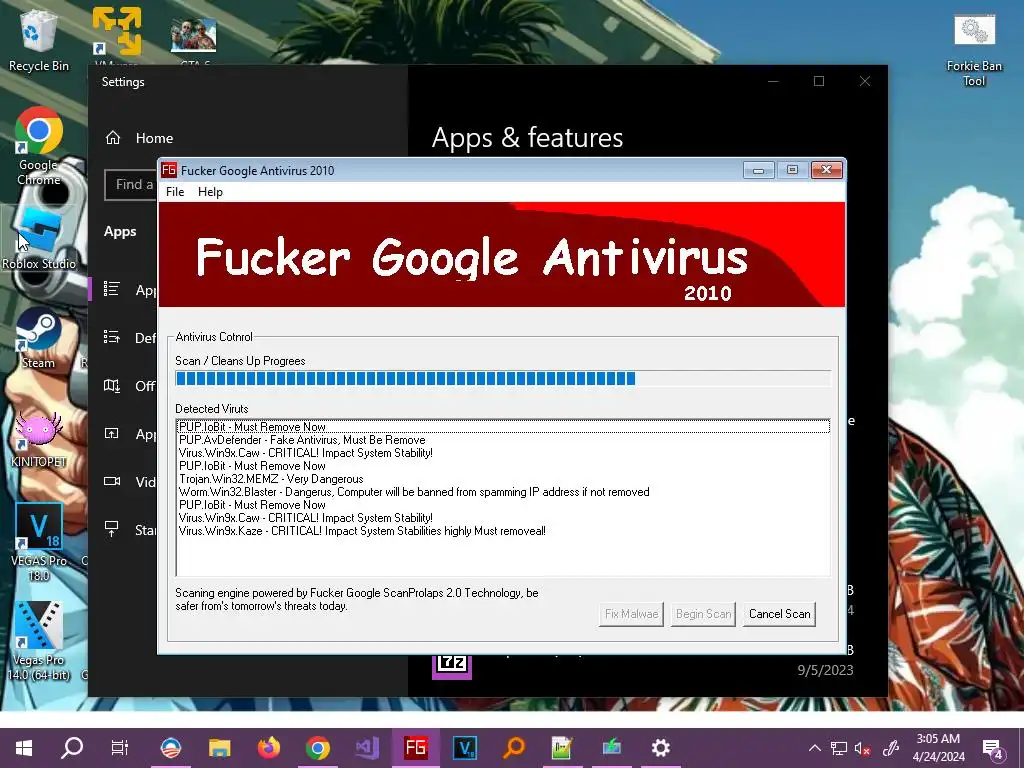The image size is (1024, 768).
Task: Select the VMware desktop shortcut icon
Action: click(116, 37)
